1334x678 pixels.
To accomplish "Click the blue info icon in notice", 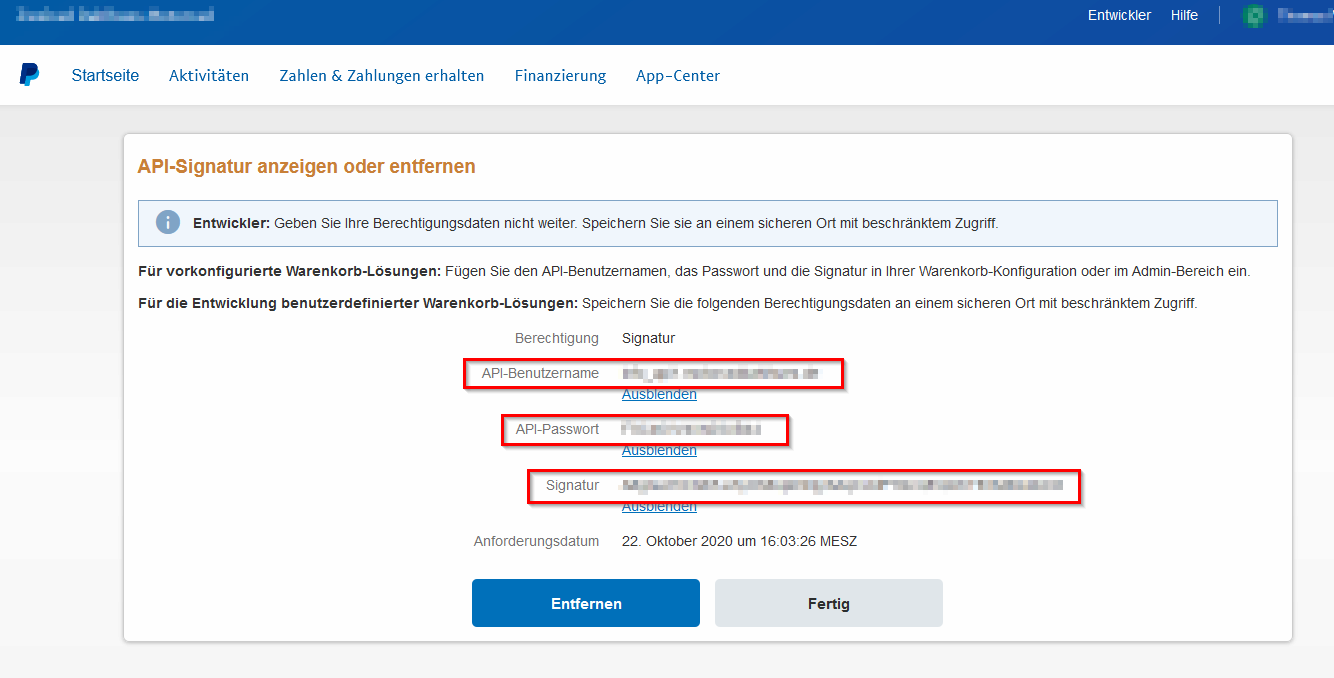I will click(x=168, y=222).
